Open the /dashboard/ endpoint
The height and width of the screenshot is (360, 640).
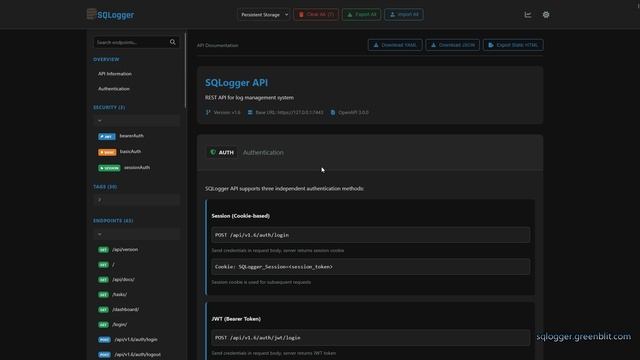coord(125,309)
